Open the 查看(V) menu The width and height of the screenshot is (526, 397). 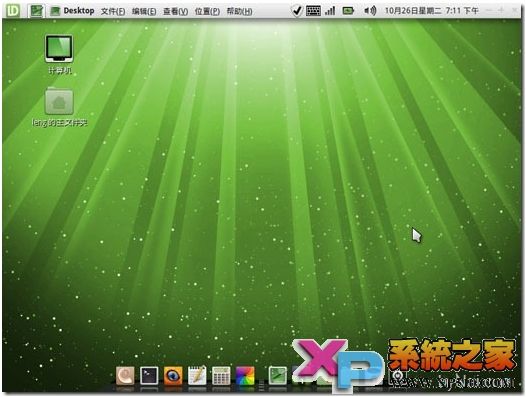coord(175,11)
